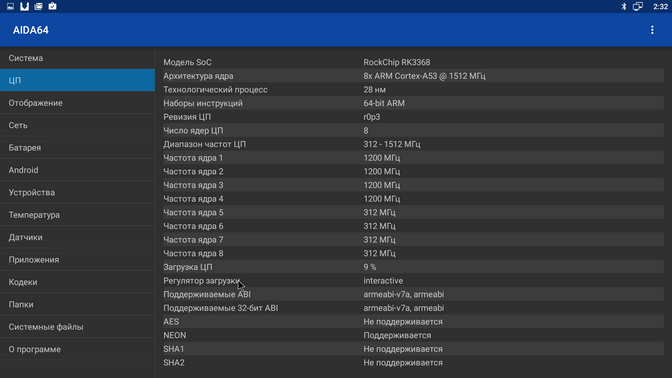Select the Ревизия ЦП row
Image resolution: width=672 pixels, height=378 pixels.
pyautogui.click(x=413, y=117)
